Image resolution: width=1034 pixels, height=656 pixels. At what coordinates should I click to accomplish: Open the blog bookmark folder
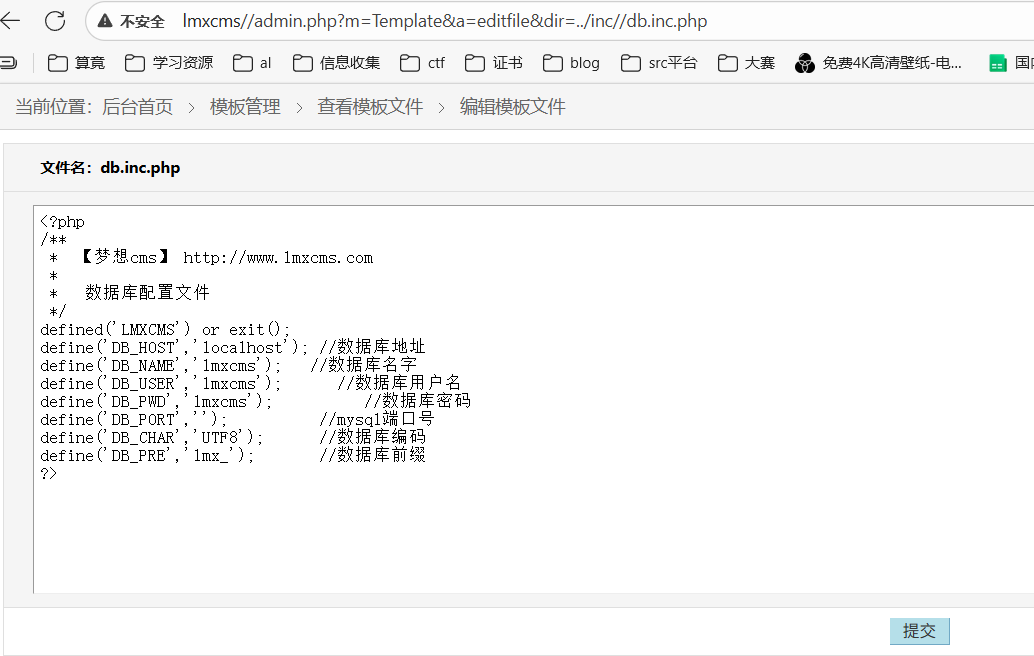pos(572,63)
